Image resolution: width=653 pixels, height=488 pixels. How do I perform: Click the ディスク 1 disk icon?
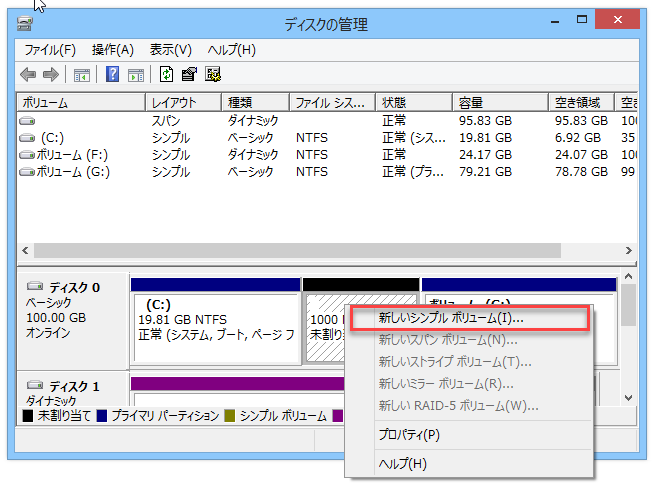35,385
